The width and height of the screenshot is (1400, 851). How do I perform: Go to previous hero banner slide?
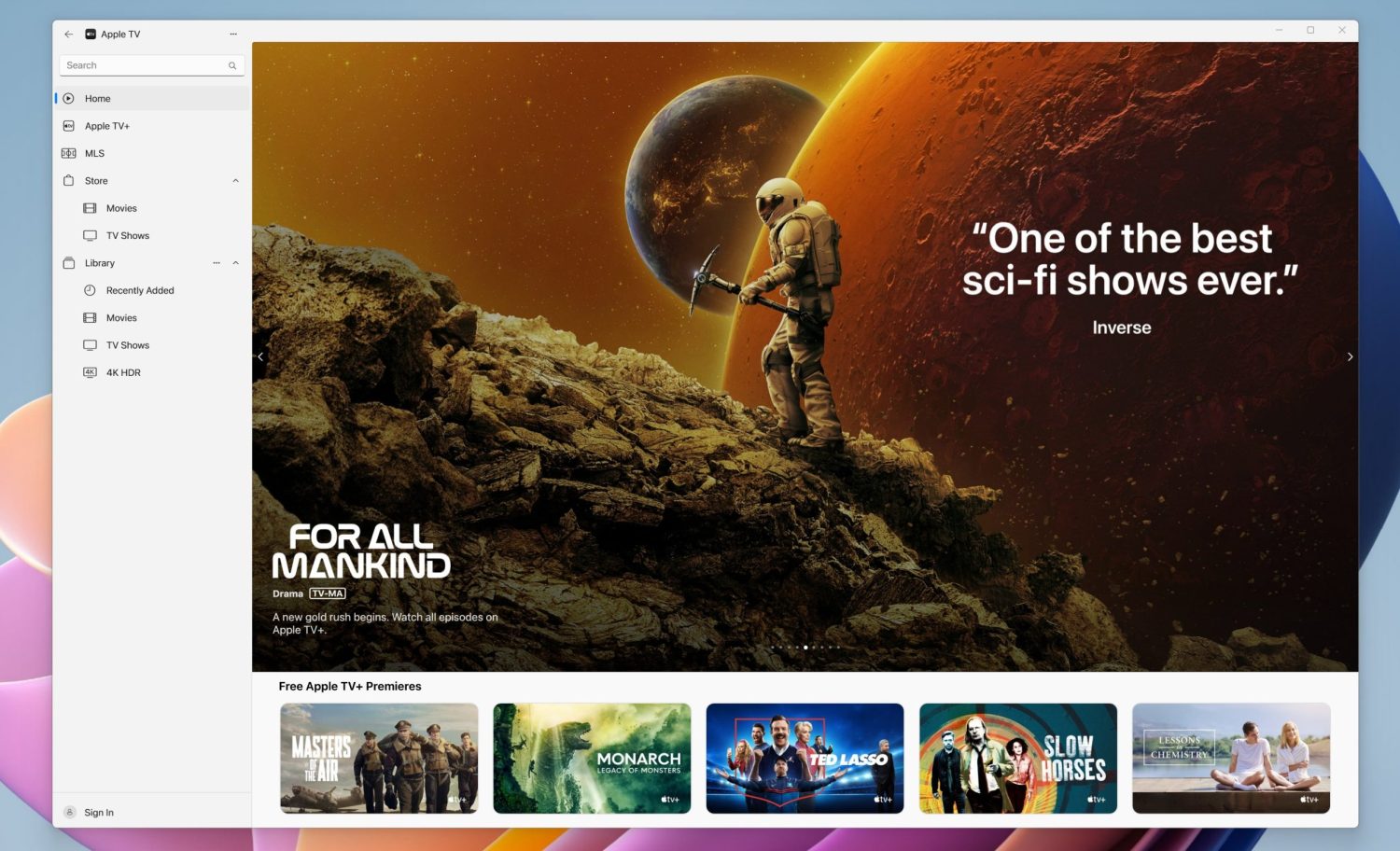260,356
